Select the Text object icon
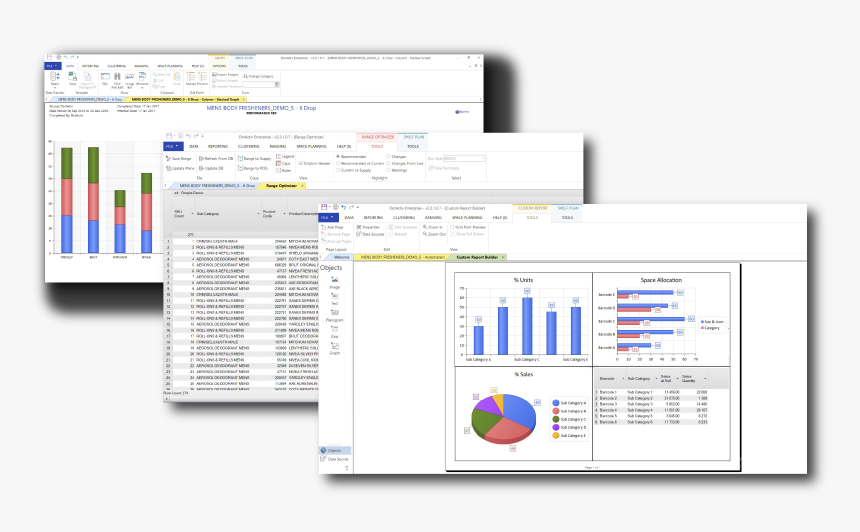 point(335,298)
